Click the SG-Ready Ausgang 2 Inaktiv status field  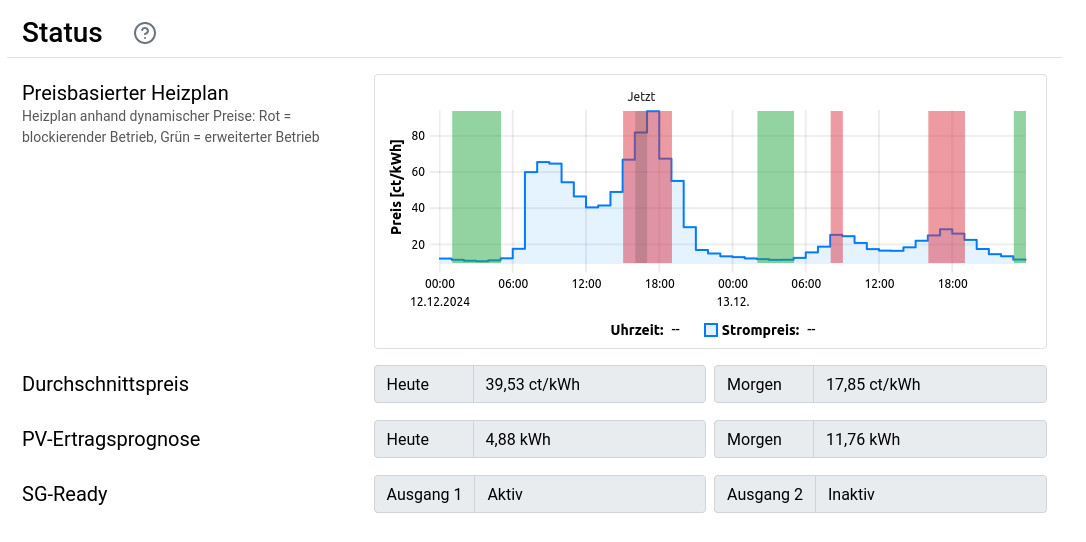(930, 494)
